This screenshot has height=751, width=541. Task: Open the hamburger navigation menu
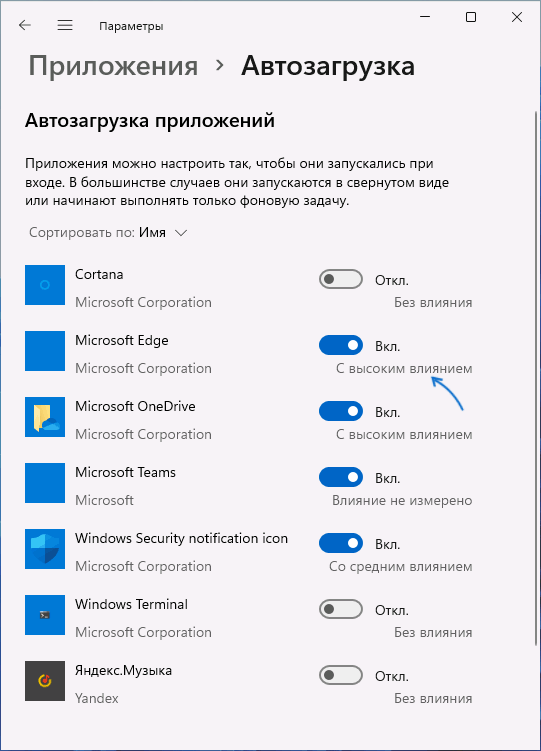tap(65, 25)
